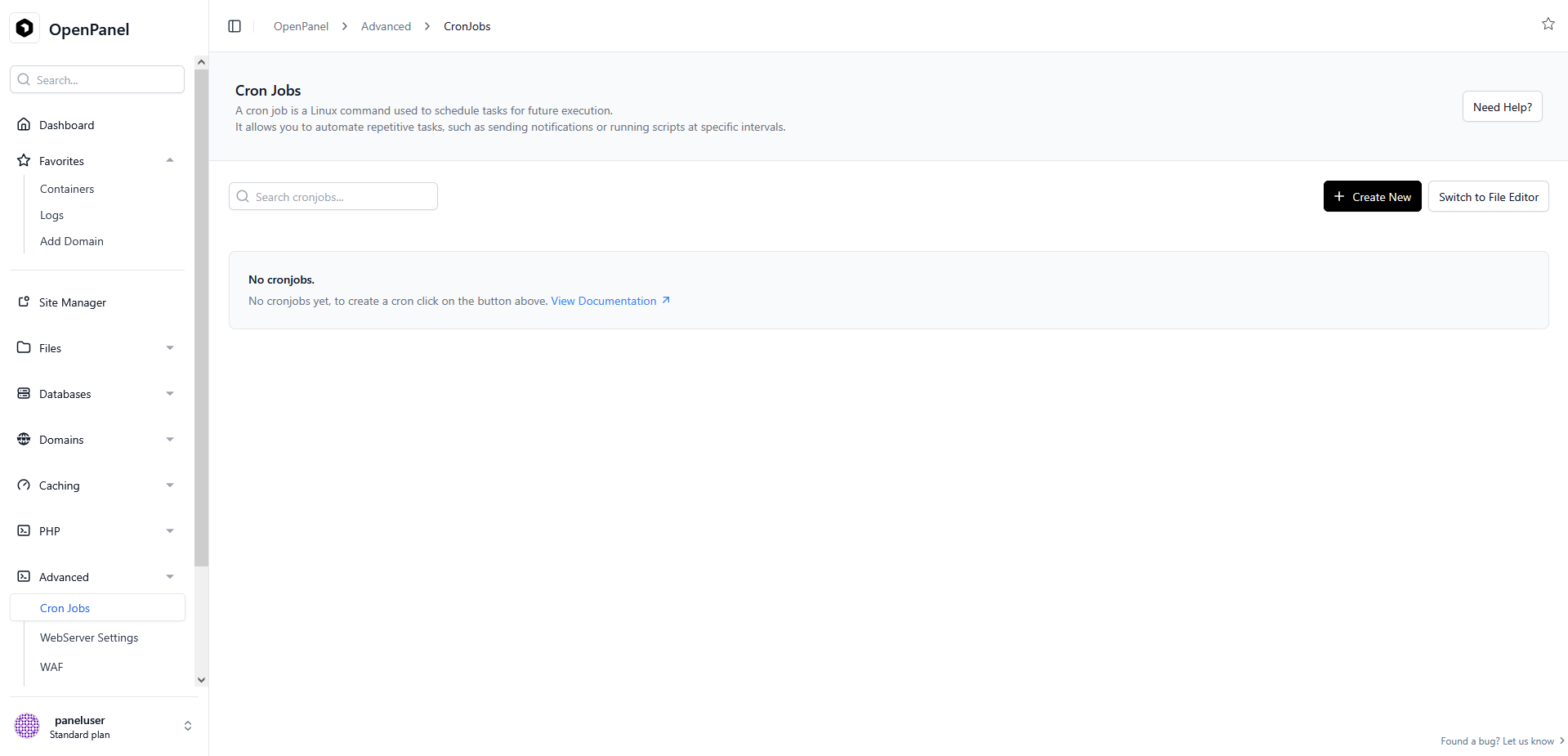Viewport: 1568px width, 756px height.
Task: Click the Cron Jobs page heading
Action: point(268,91)
